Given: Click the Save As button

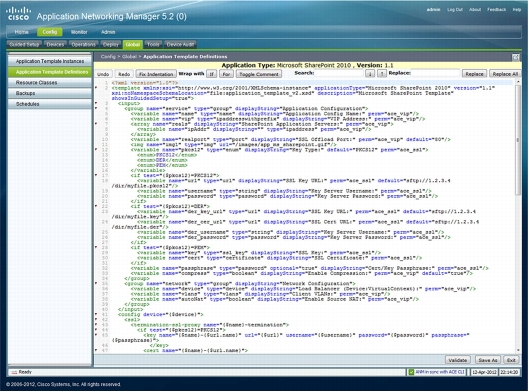Looking at the screenshot, I should (488, 360).
